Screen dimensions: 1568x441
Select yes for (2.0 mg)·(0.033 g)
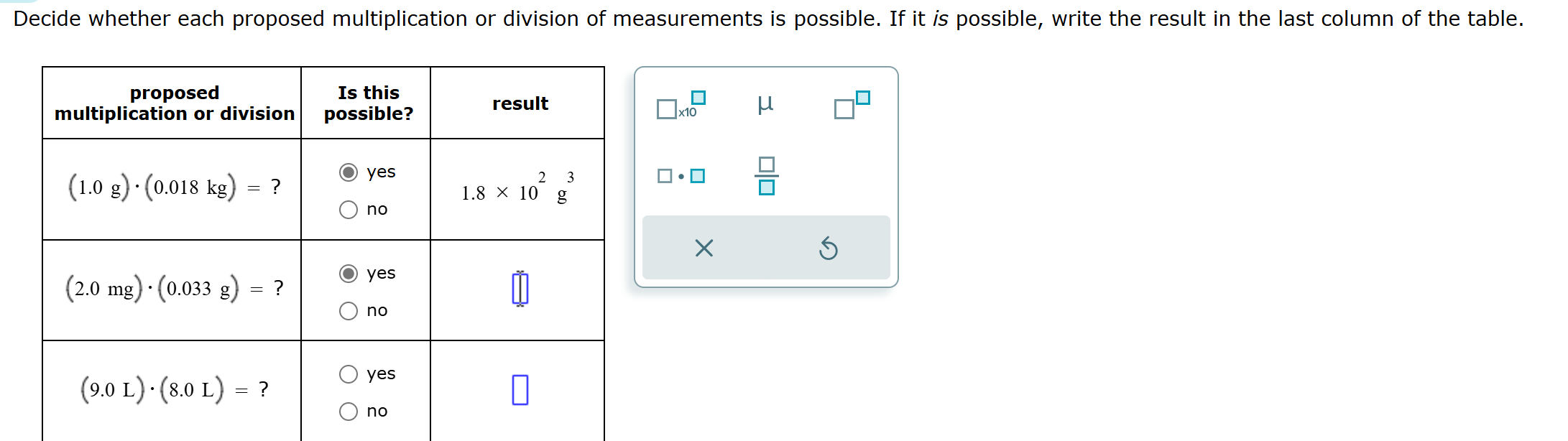pyautogui.click(x=349, y=273)
